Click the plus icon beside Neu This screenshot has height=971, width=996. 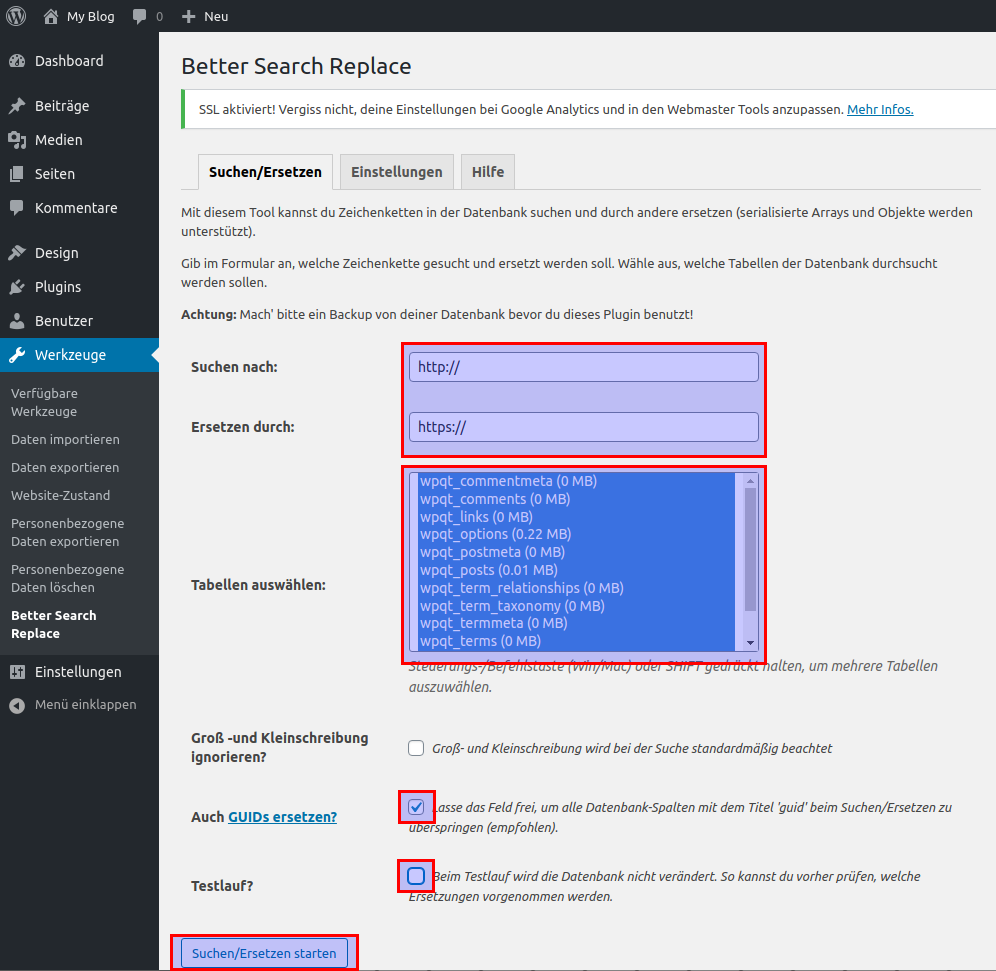(x=189, y=17)
